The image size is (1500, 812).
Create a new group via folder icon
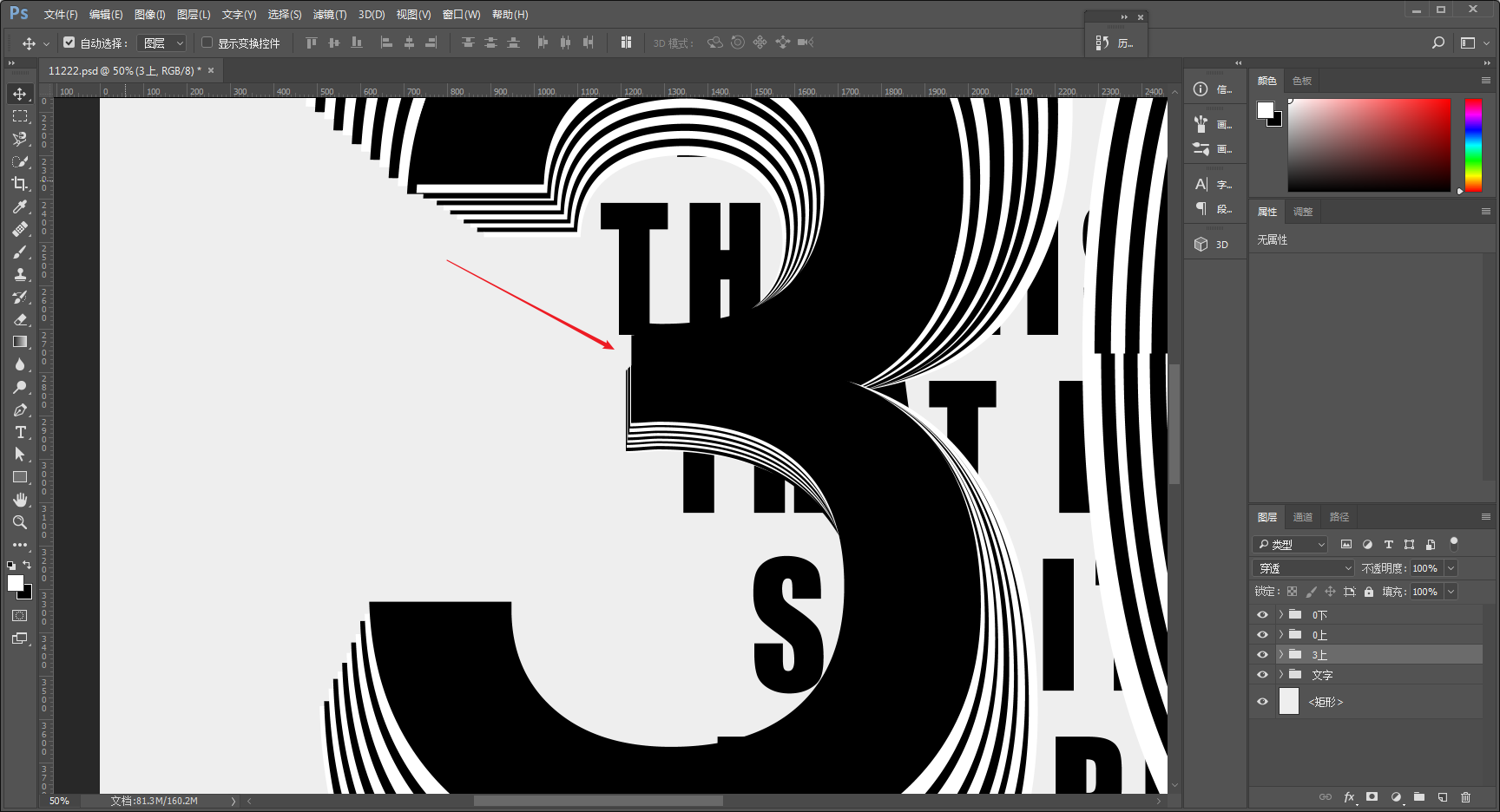1419,796
